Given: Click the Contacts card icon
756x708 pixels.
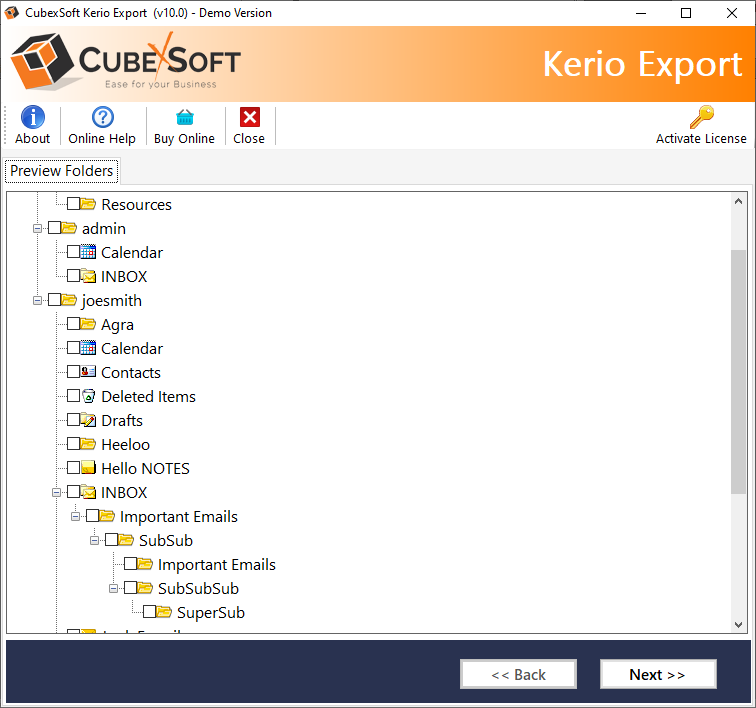Looking at the screenshot, I should pyautogui.click(x=88, y=372).
